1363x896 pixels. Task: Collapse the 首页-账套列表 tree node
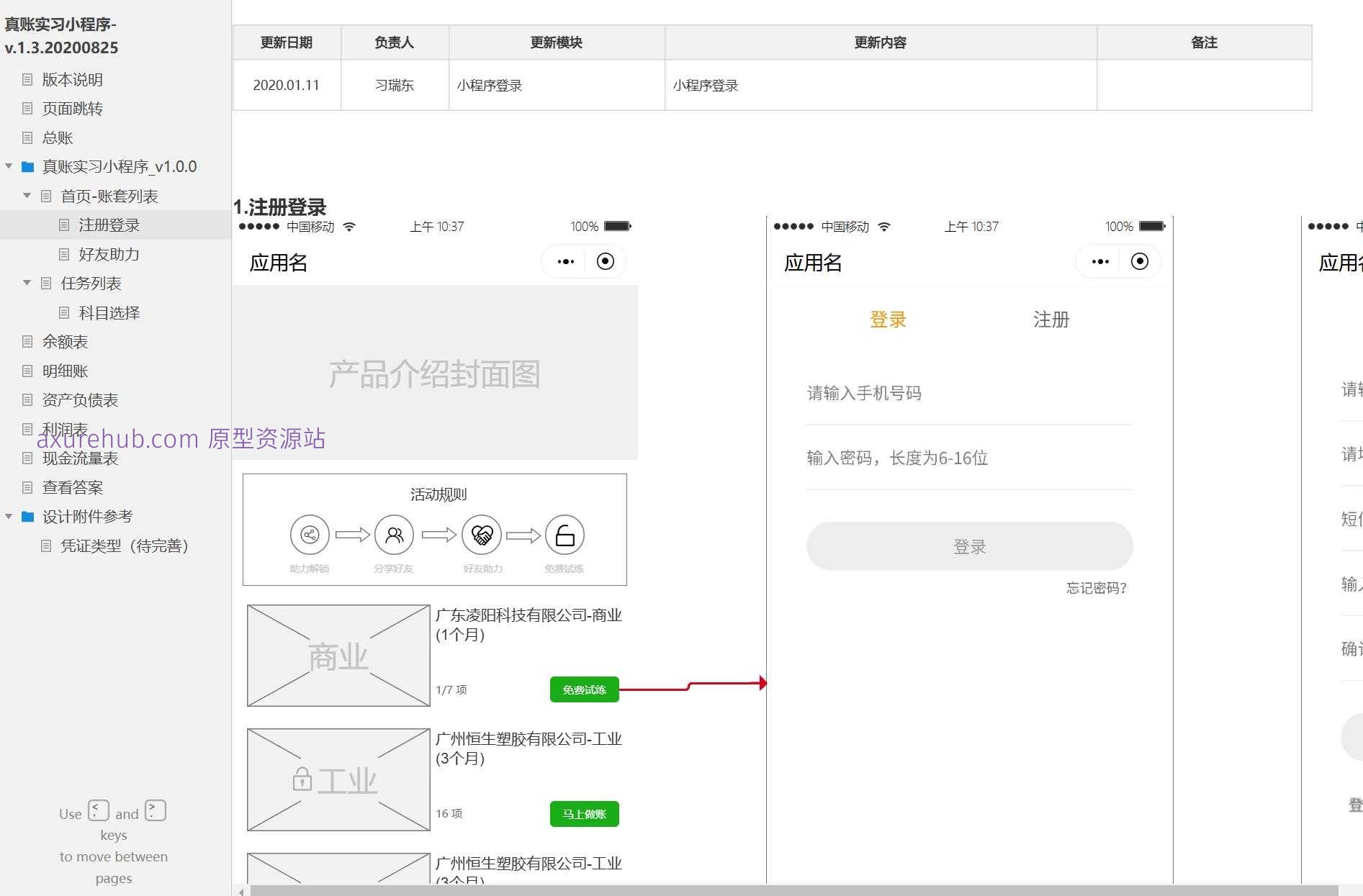click(27, 195)
